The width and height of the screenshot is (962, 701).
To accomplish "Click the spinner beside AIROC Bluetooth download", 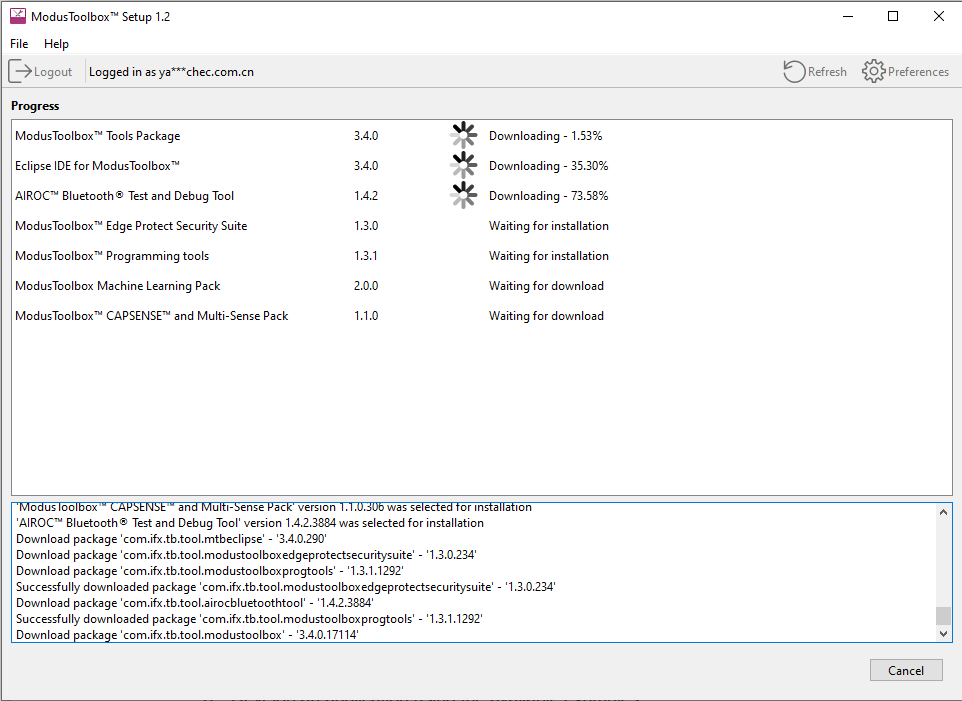I will coord(463,195).
